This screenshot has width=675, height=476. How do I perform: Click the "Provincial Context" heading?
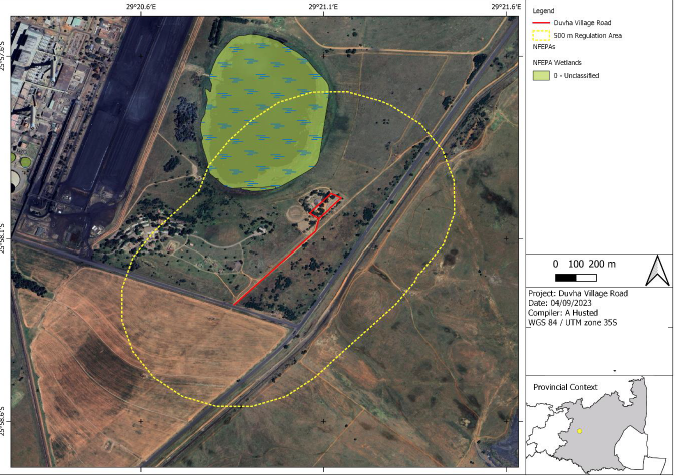[565, 387]
